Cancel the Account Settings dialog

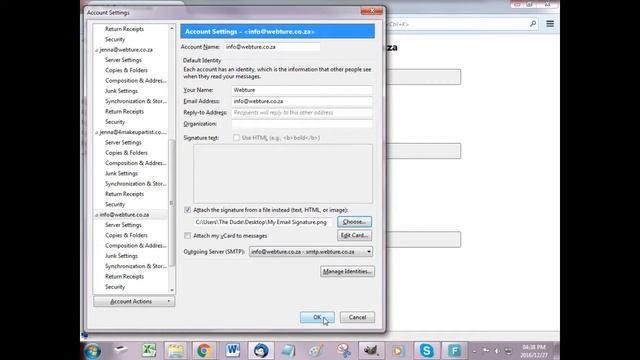click(357, 317)
